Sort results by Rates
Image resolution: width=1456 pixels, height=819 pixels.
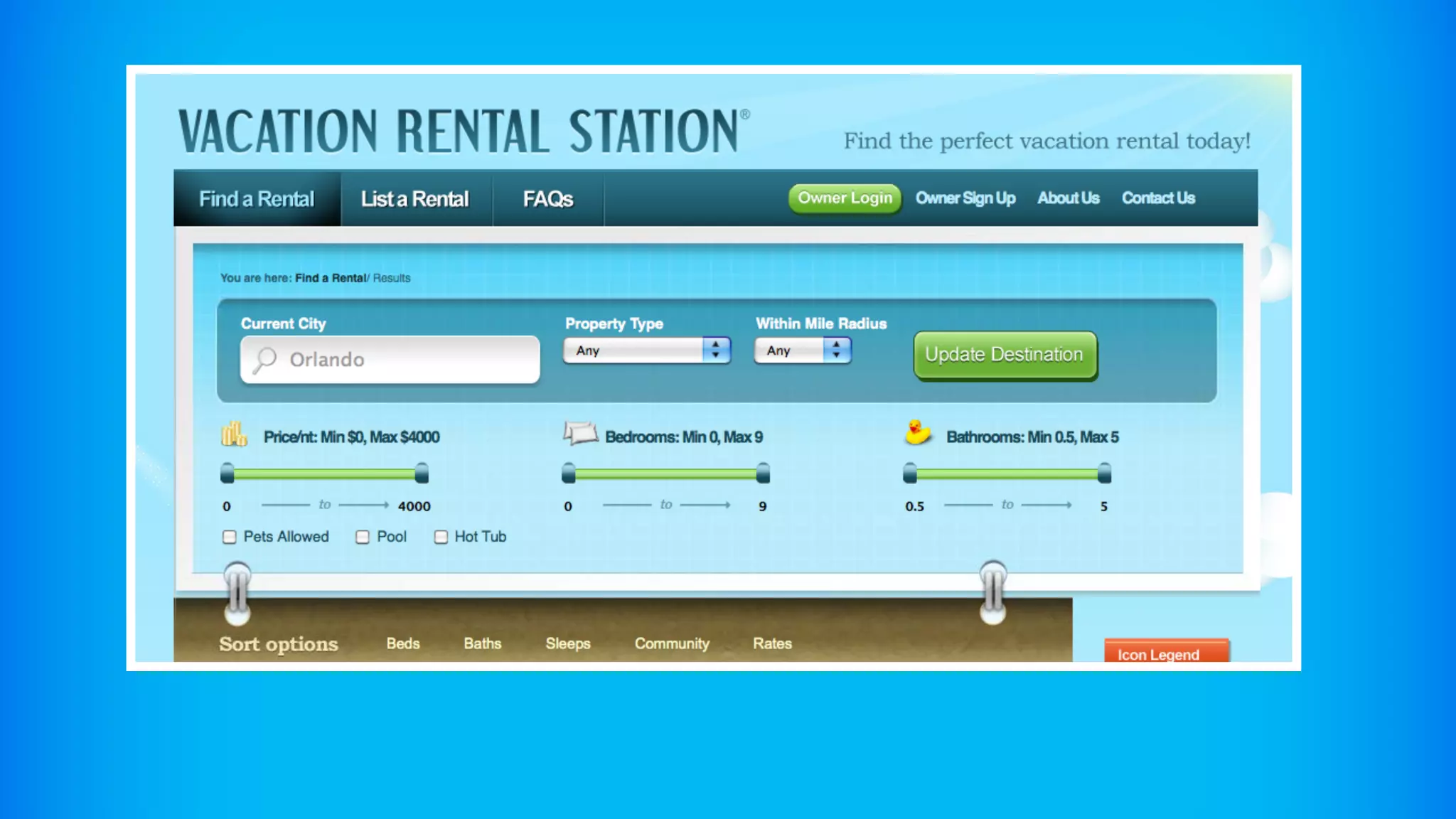coord(772,643)
